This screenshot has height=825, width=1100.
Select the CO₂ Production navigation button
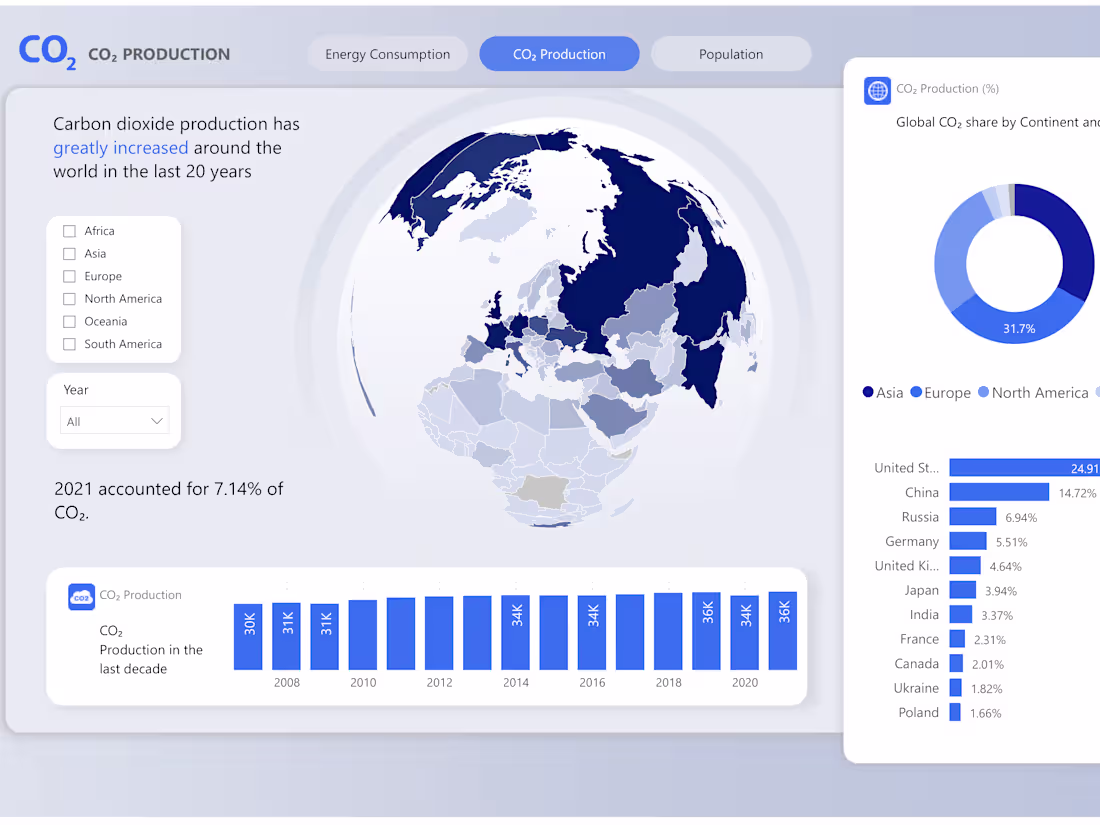[x=559, y=53]
